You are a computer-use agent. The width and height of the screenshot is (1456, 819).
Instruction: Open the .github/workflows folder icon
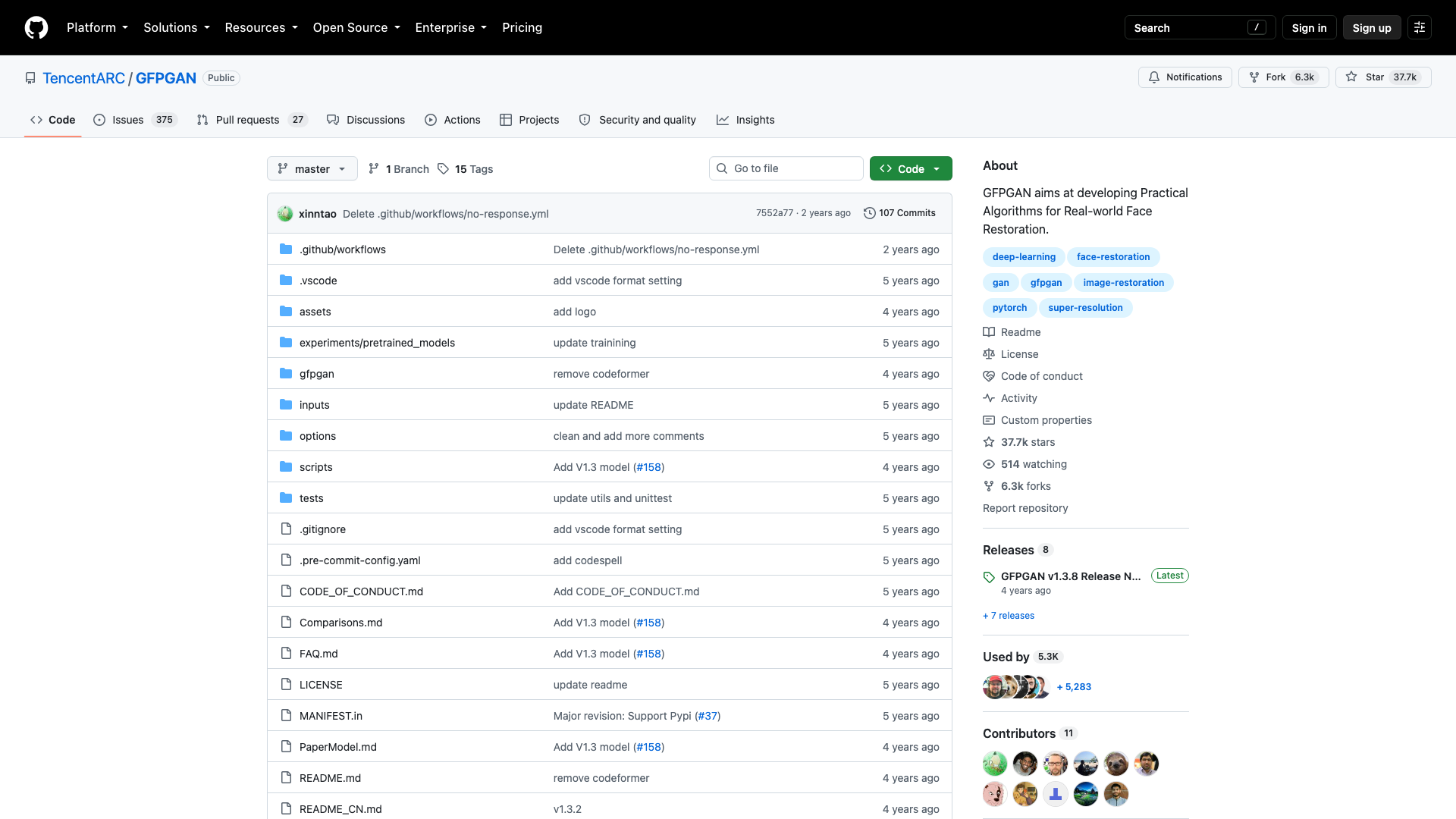(x=286, y=249)
